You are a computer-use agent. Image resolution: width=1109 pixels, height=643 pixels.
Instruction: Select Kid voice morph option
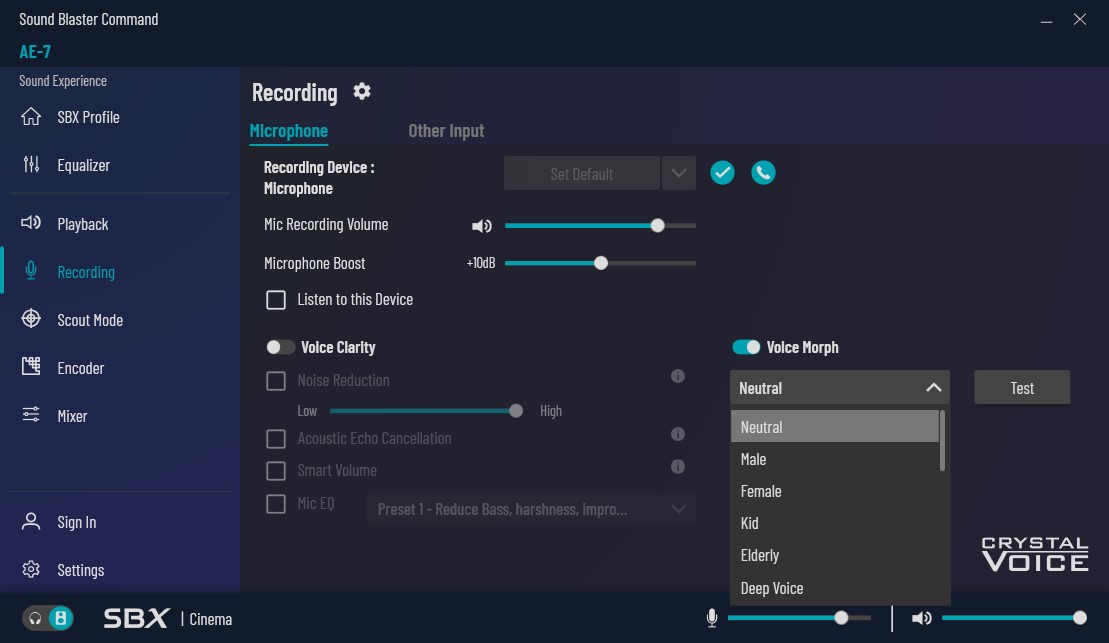pos(835,523)
